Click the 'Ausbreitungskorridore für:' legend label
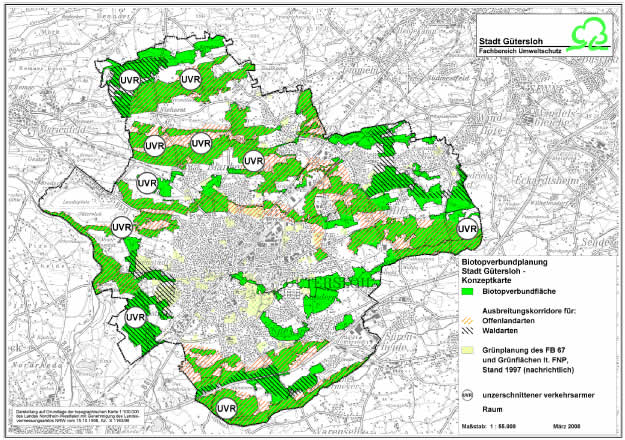The height and width of the screenshot is (440, 625). [531, 311]
